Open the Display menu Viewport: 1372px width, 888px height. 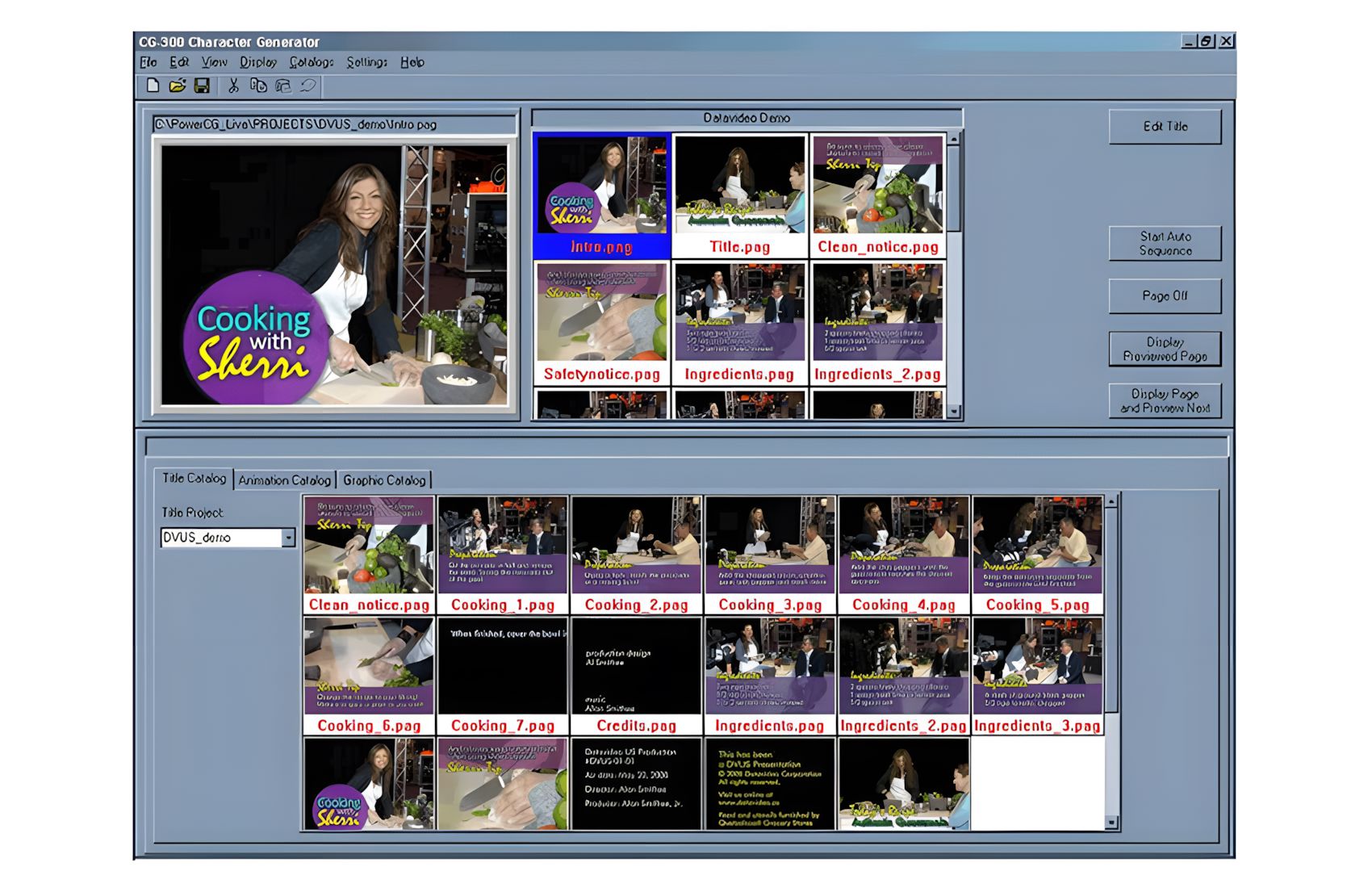point(258,62)
